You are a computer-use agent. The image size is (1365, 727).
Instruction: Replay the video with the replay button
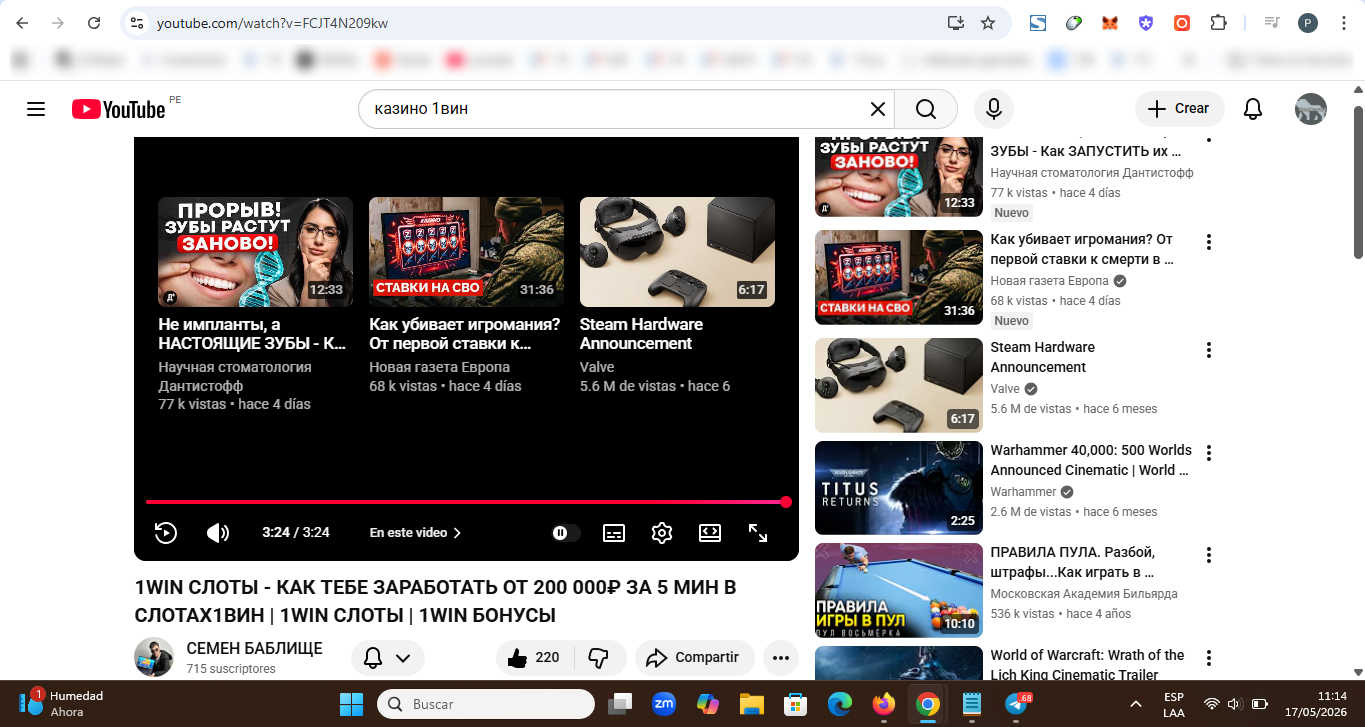[x=166, y=533]
